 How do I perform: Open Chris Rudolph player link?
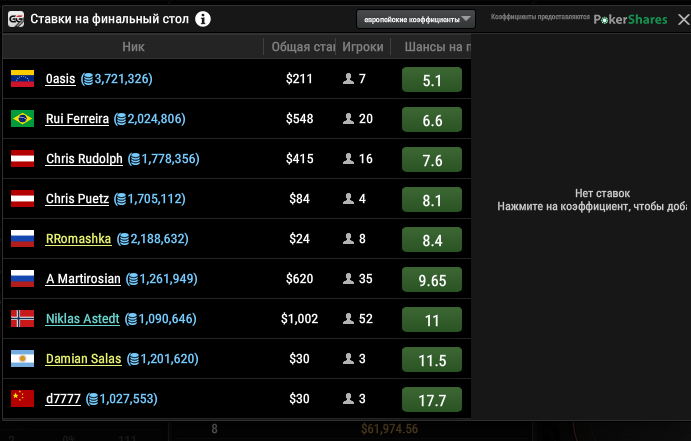pyautogui.click(x=84, y=159)
